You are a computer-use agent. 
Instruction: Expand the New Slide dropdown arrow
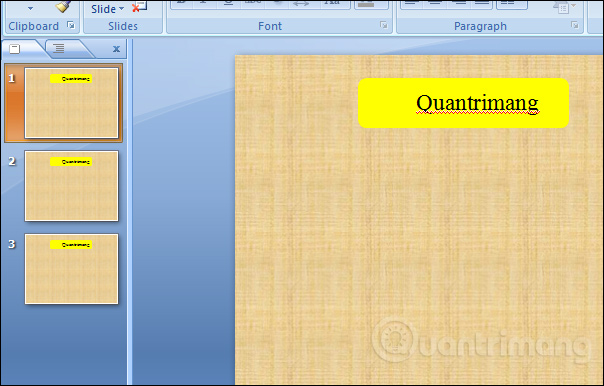point(122,8)
